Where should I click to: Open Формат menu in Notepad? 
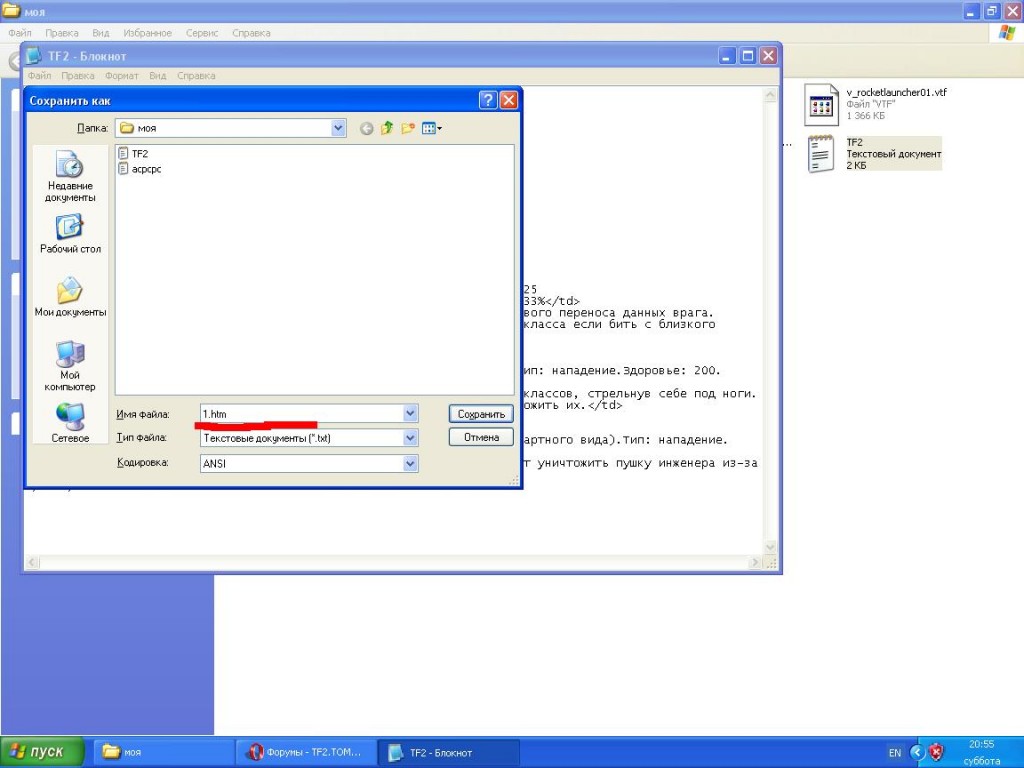[x=121, y=76]
